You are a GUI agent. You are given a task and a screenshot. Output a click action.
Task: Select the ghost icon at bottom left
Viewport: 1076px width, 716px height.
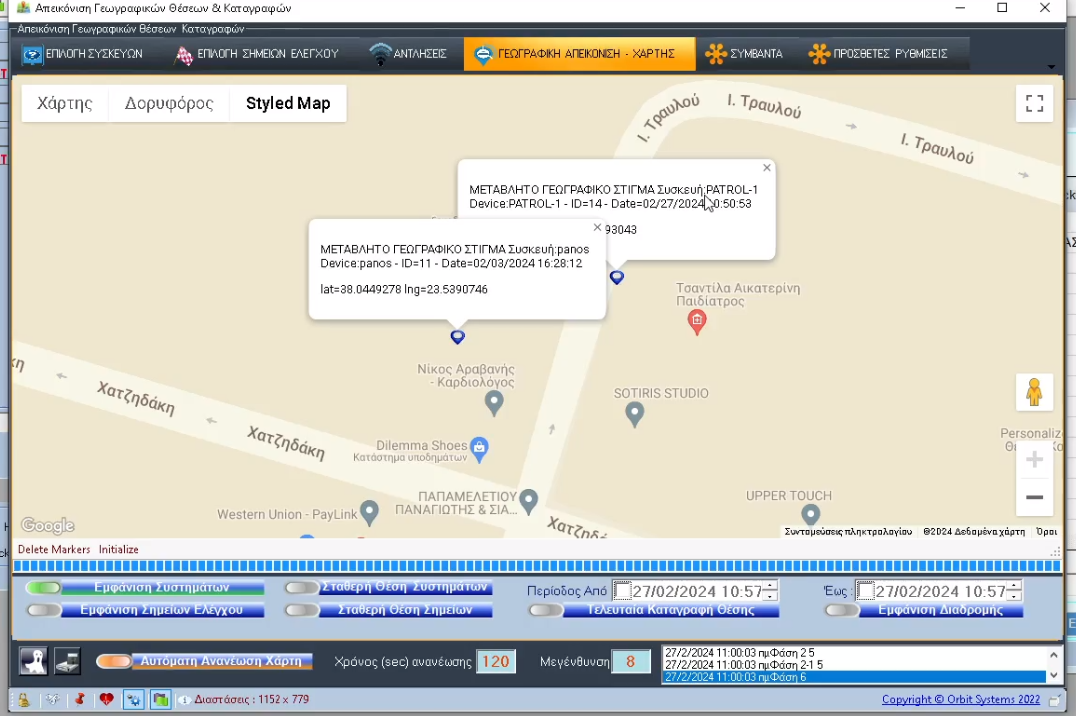click(x=33, y=661)
